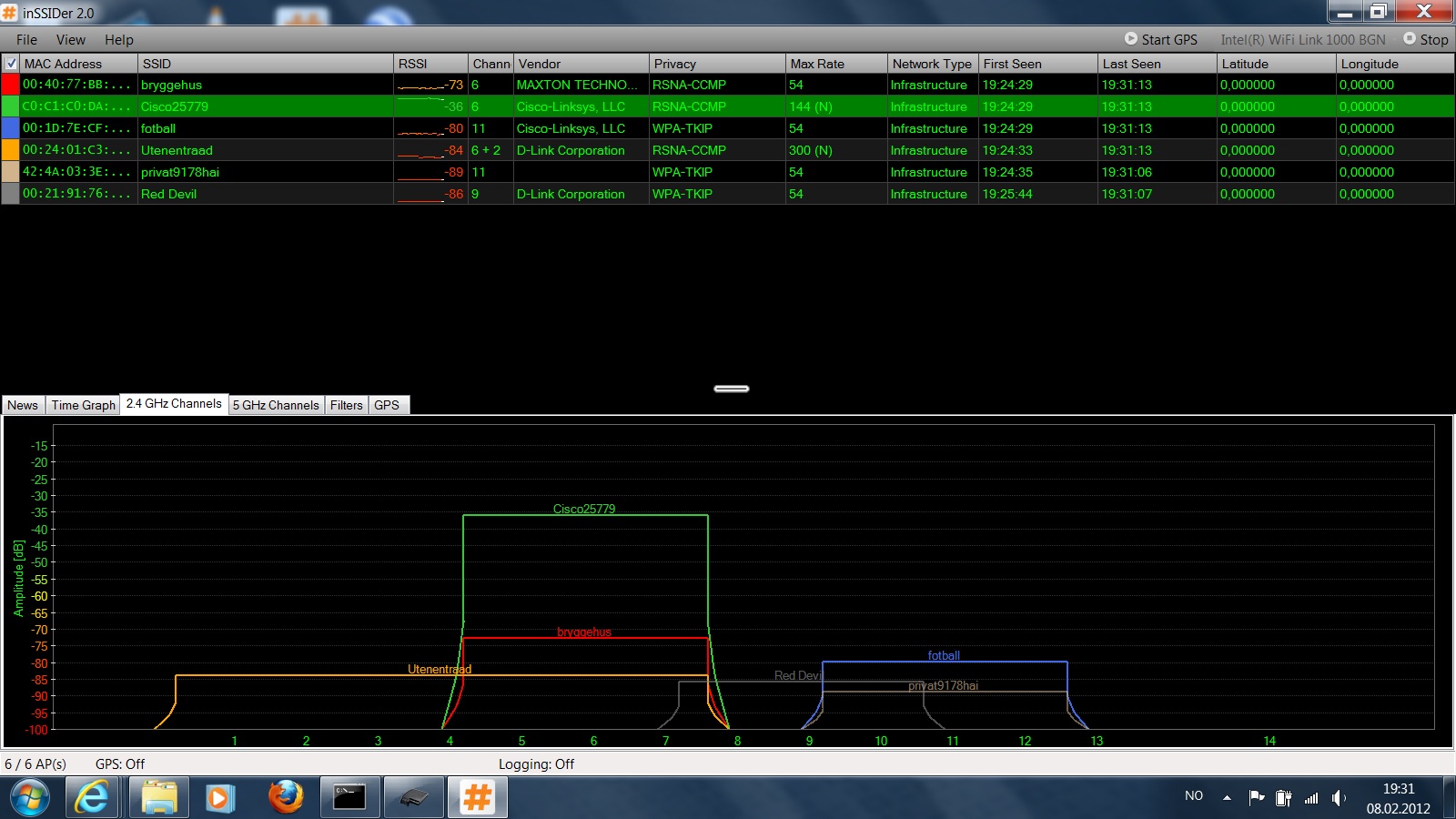The width and height of the screenshot is (1456, 819).
Task: Open the Help menu
Action: click(x=118, y=39)
